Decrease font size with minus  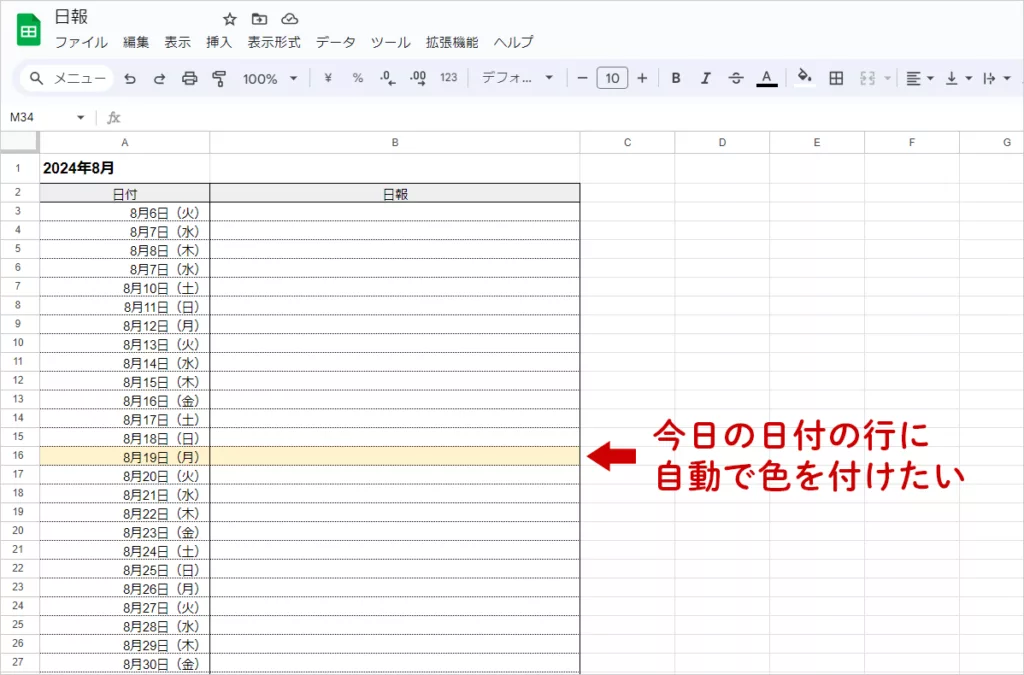[x=583, y=78]
